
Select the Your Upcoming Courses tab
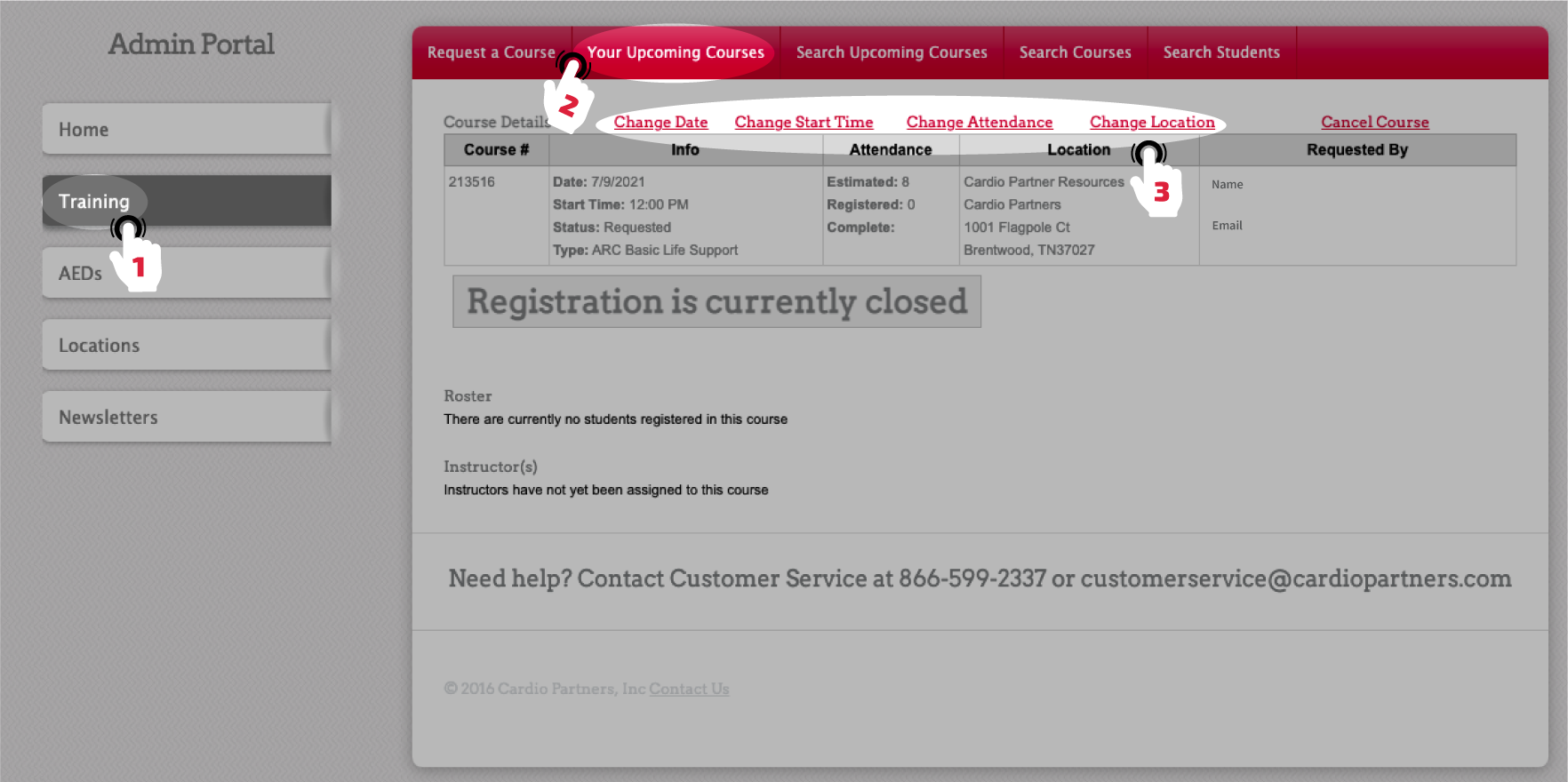[x=676, y=52]
